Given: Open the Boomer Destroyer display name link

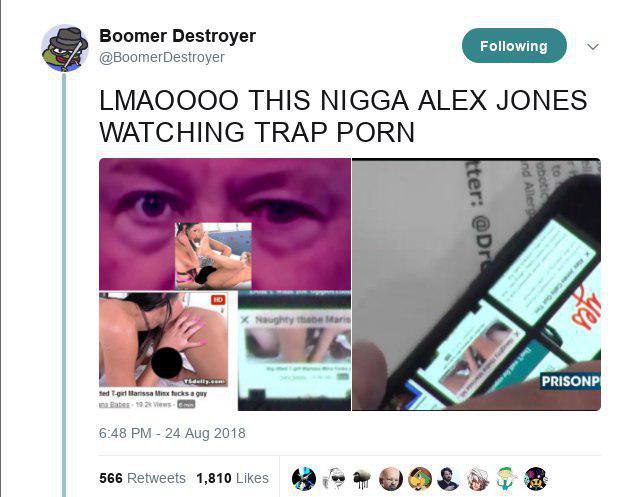Looking at the screenshot, I should pyautogui.click(x=178, y=36).
